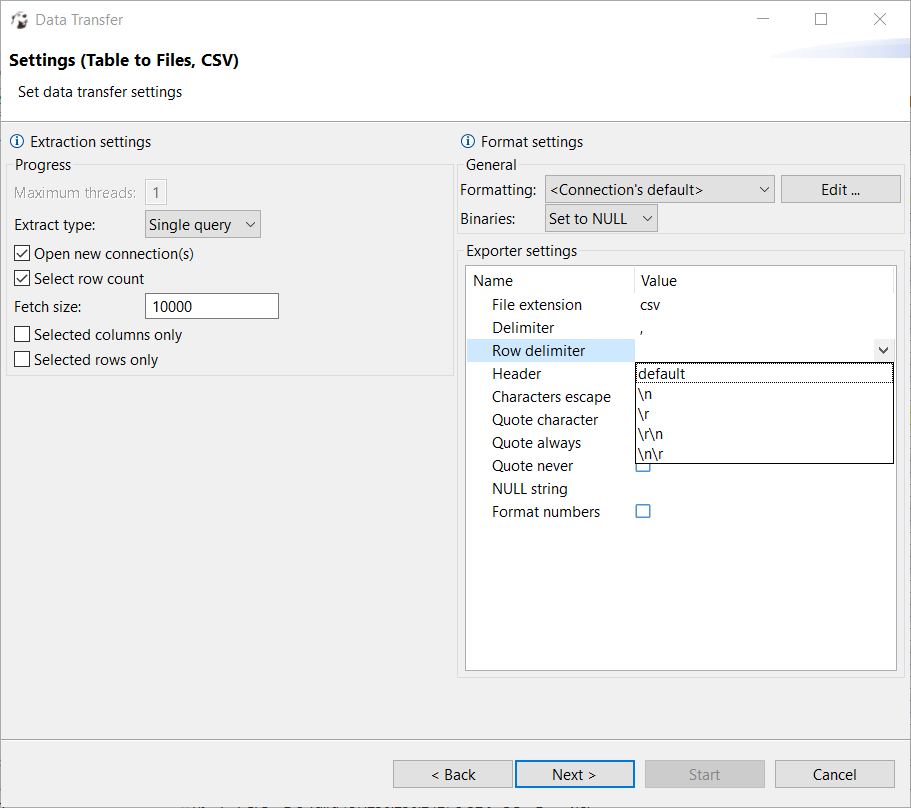911x808 pixels.
Task: Enable the Selected columns only checkbox
Action: pyautogui.click(x=21, y=334)
